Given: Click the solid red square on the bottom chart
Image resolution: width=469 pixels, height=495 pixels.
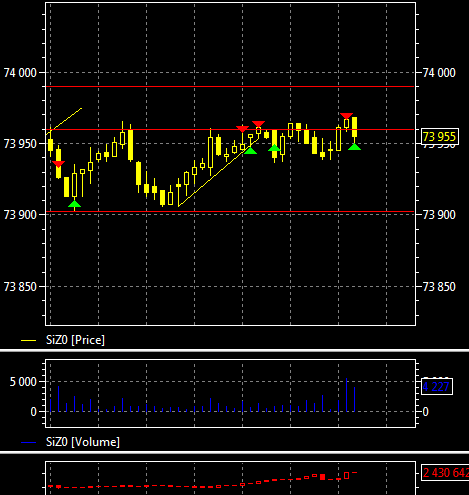Looking at the screenshot, I should point(322,477).
